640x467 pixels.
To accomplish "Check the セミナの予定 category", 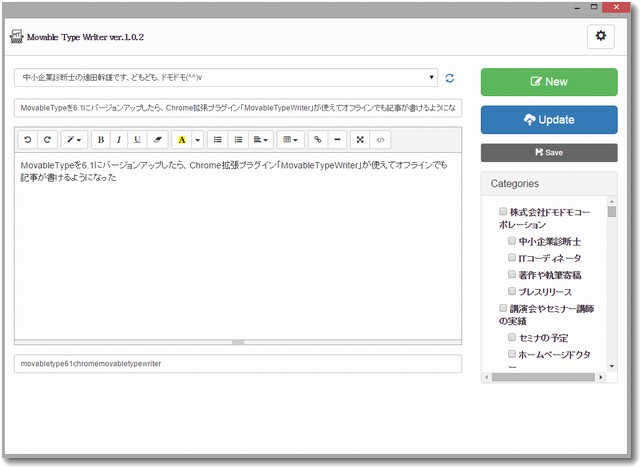I will [x=512, y=337].
